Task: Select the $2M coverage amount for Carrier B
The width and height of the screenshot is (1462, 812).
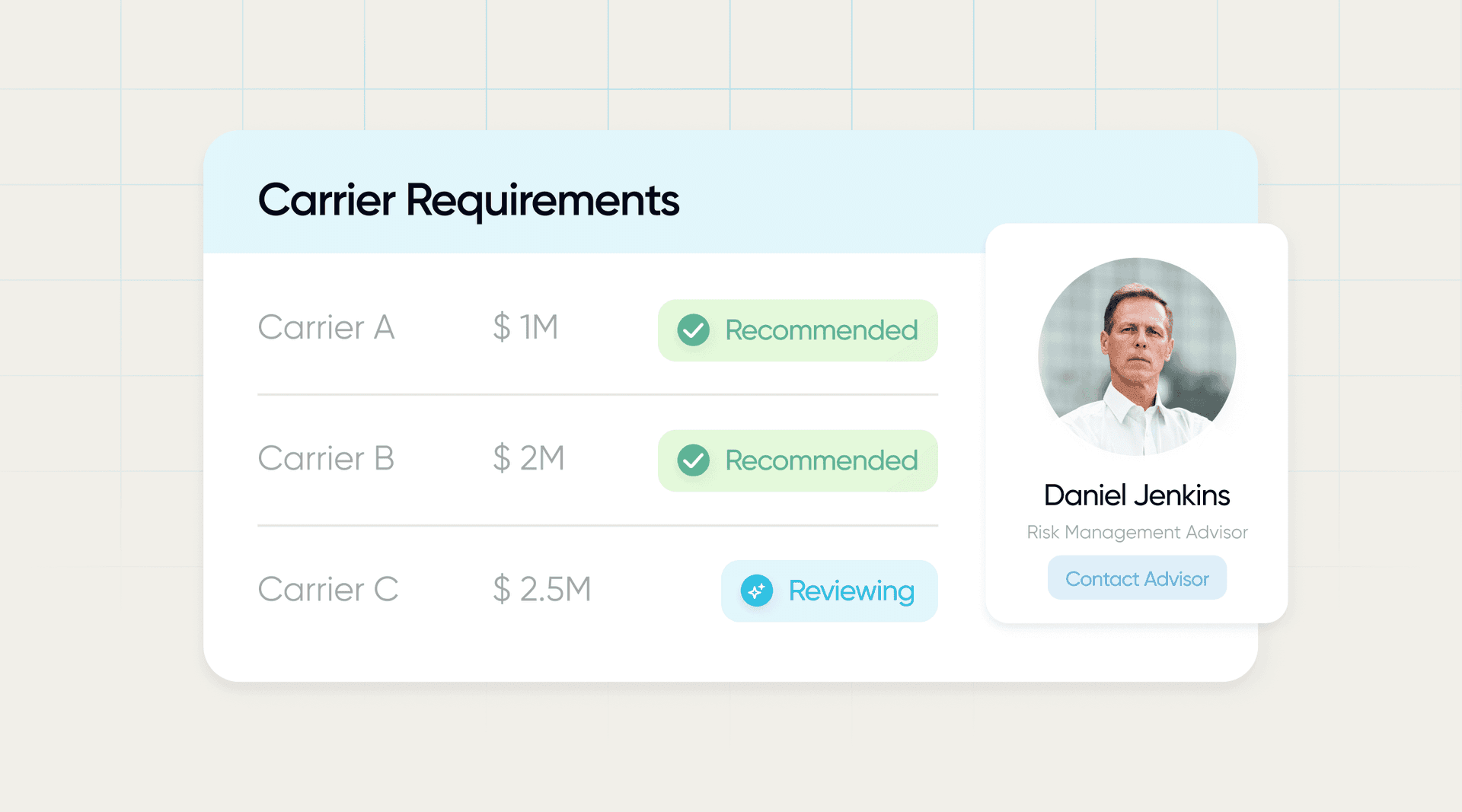Action: [528, 459]
